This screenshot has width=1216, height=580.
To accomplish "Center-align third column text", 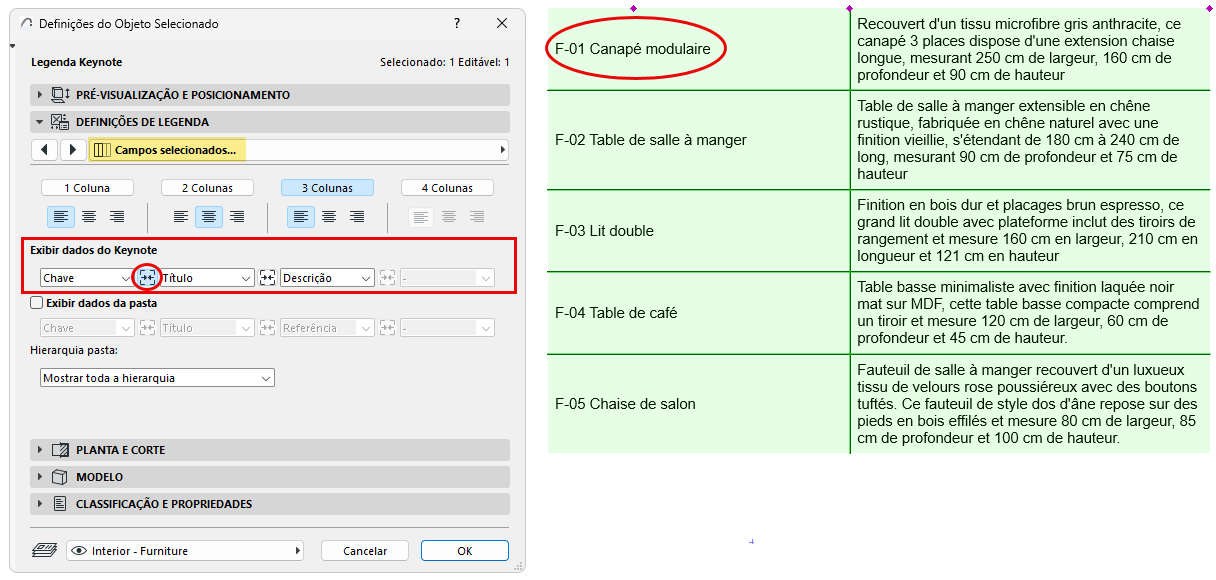I will [329, 216].
